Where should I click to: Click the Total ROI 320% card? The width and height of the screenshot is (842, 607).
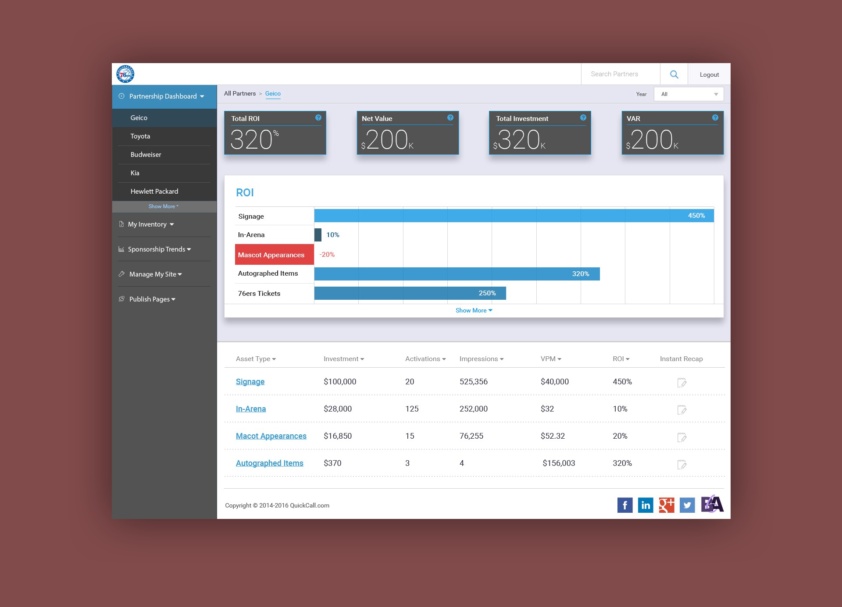coord(275,133)
